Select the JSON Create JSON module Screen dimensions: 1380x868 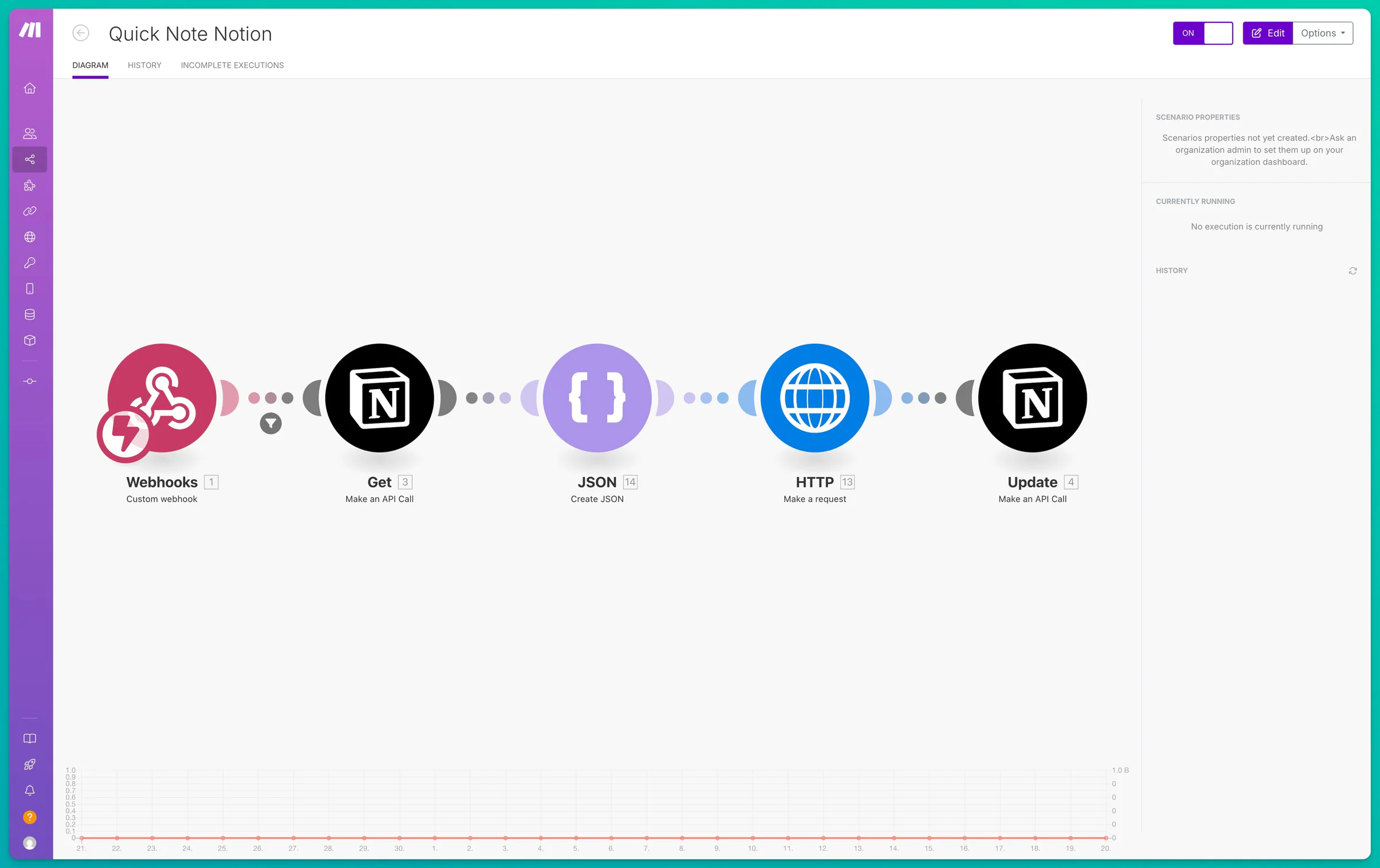597,398
